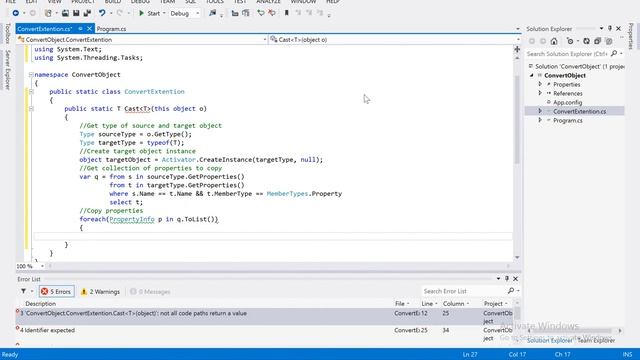
Task: Click the Show All Files icon
Action: click(609, 41)
